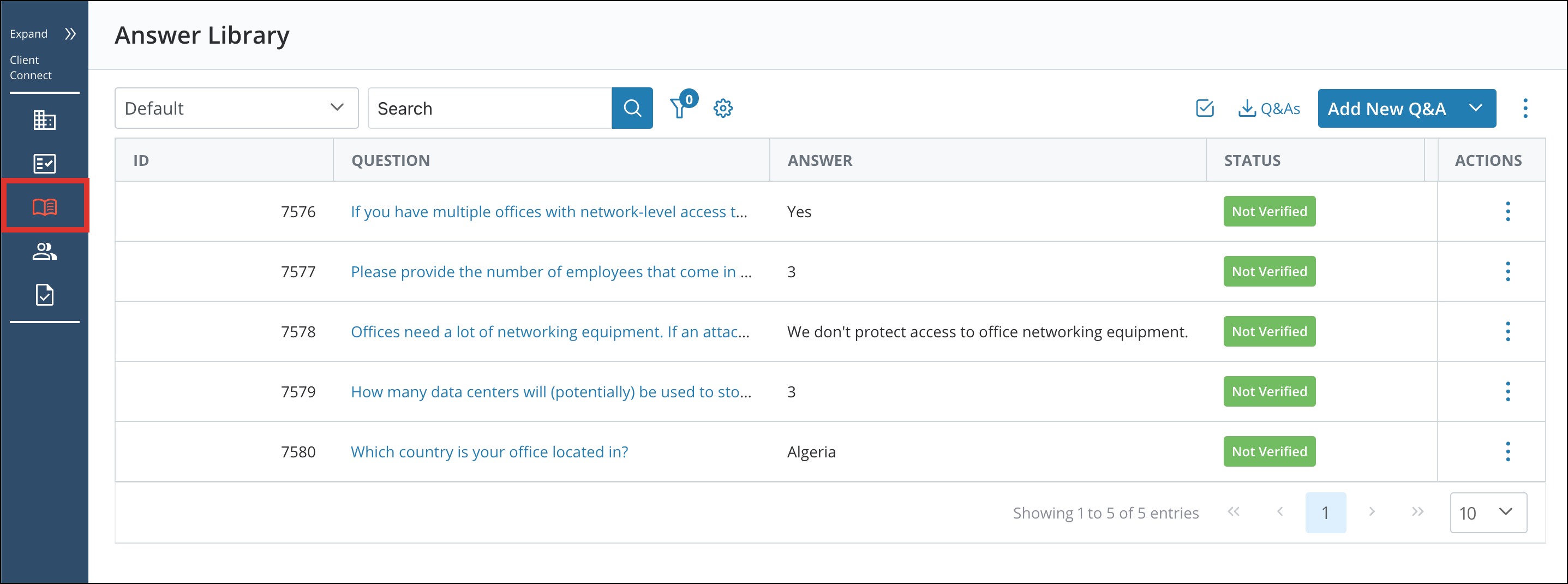This screenshot has height=584, width=1568.
Task: Download Q&As using the export icon
Action: [1270, 109]
